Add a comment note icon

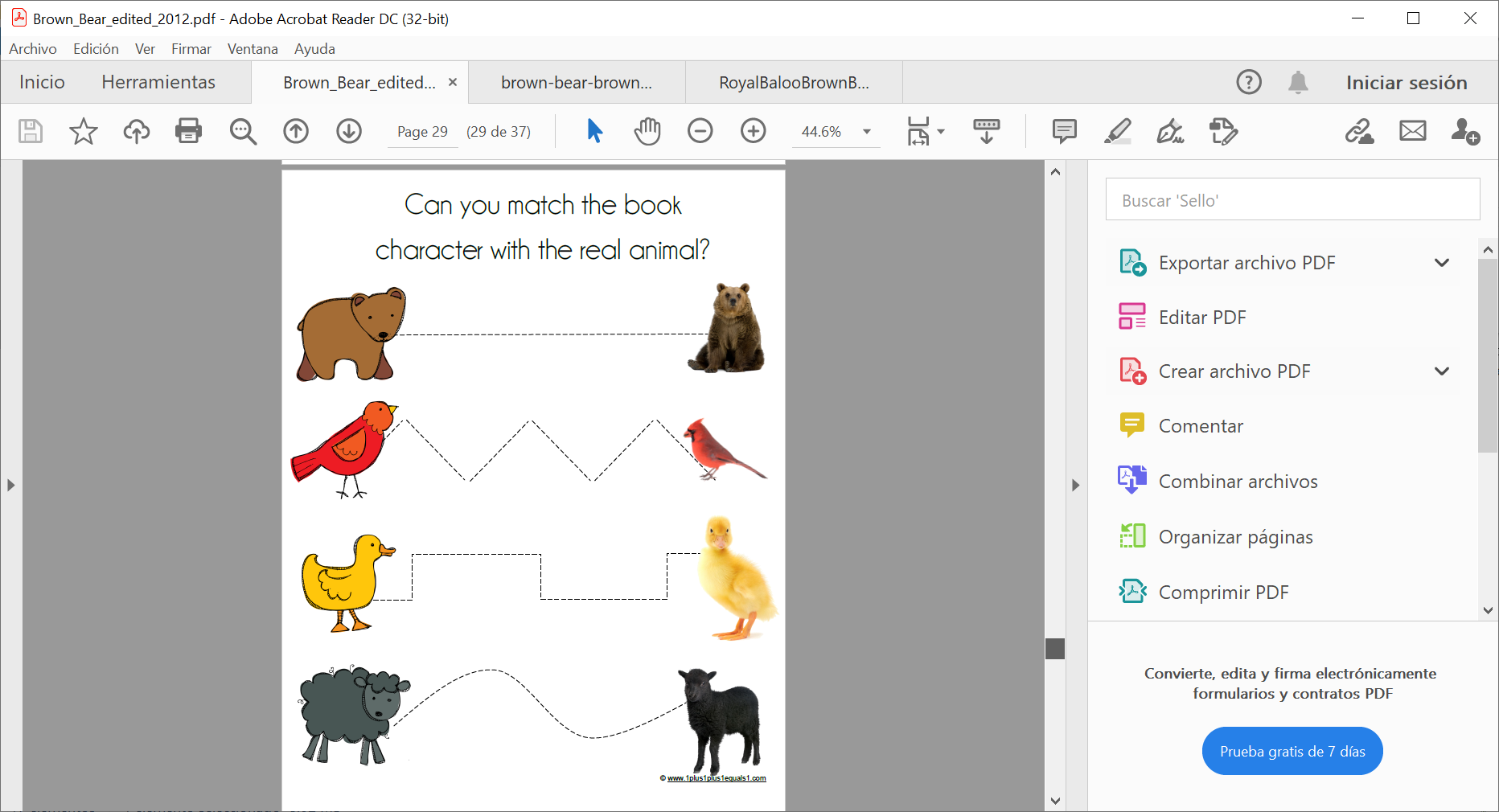point(1064,131)
